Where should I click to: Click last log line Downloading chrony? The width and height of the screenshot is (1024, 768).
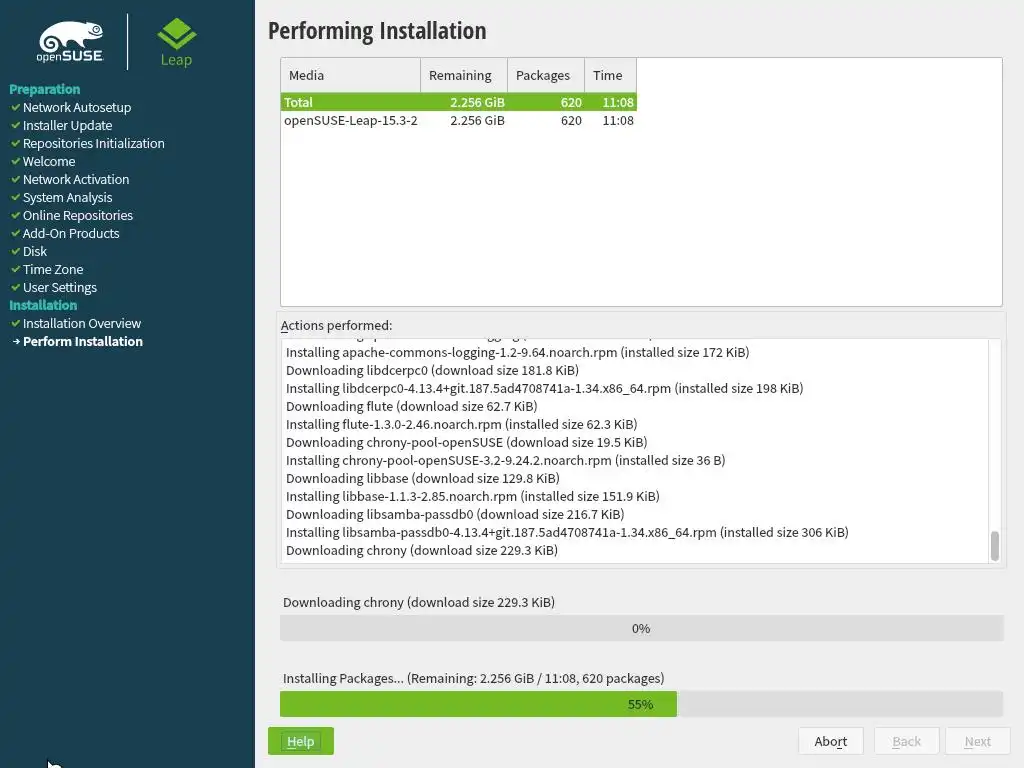(422, 551)
